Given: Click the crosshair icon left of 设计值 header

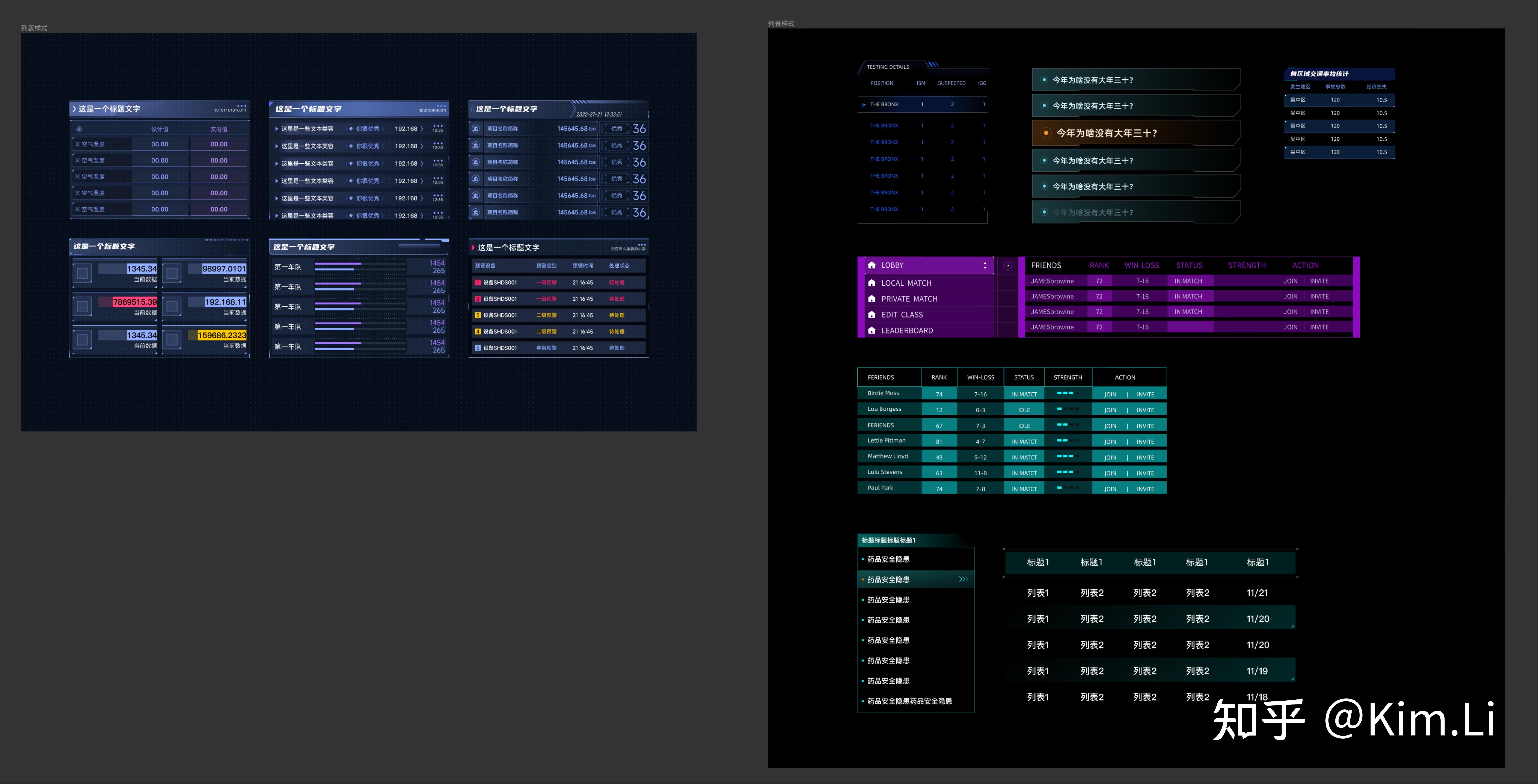Looking at the screenshot, I should (x=79, y=129).
